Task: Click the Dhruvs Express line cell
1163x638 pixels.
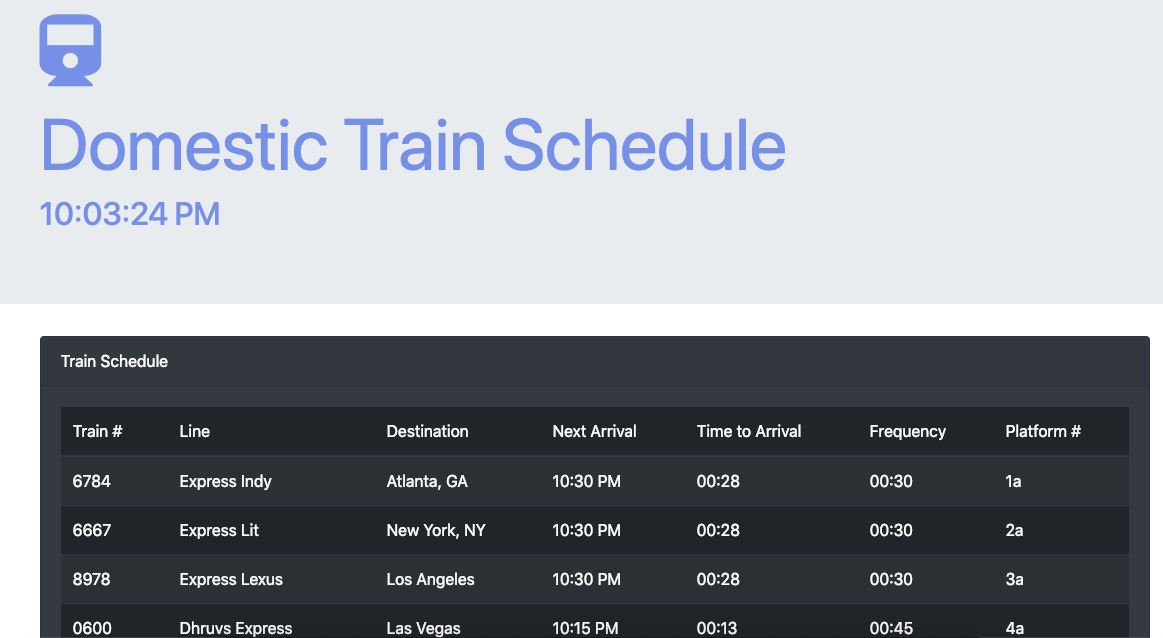Action: pyautogui.click(x=236, y=628)
